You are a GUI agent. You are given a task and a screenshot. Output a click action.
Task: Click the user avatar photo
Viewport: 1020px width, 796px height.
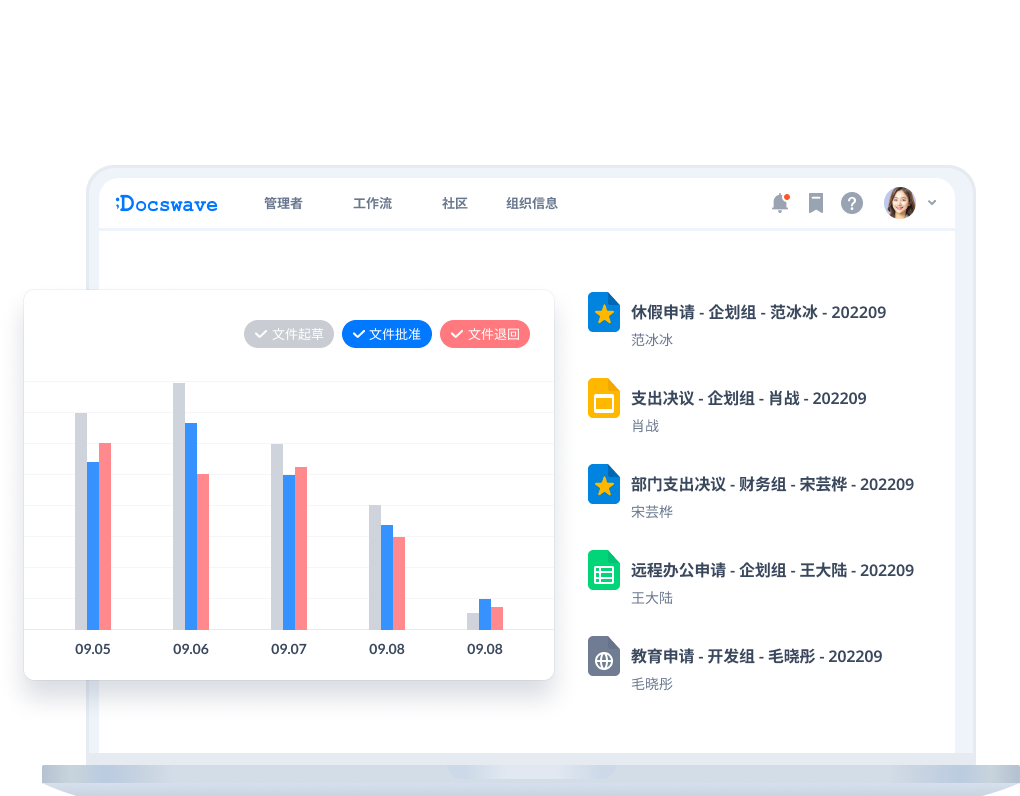point(900,203)
